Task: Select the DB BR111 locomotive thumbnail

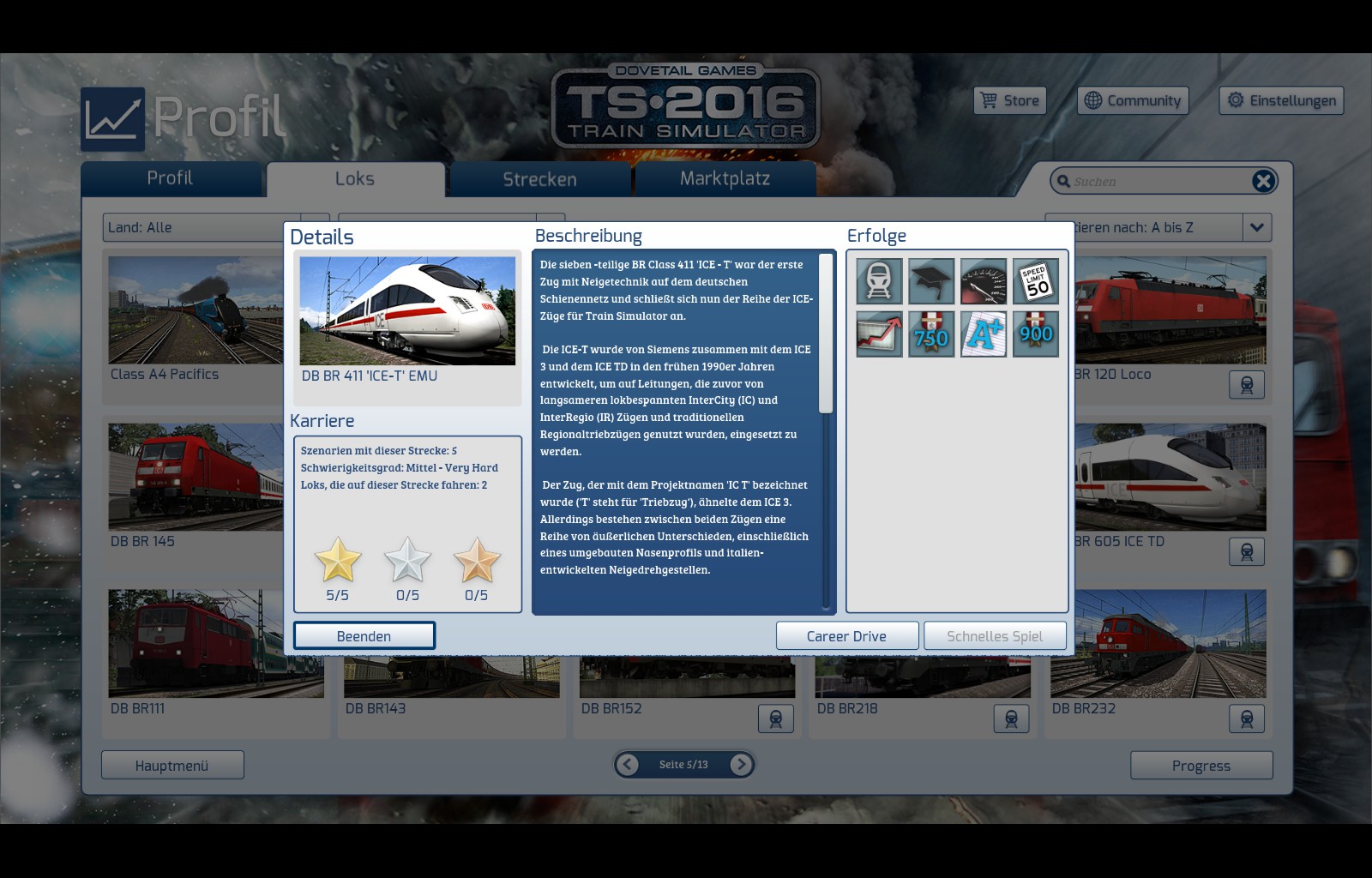Action: tap(216, 643)
